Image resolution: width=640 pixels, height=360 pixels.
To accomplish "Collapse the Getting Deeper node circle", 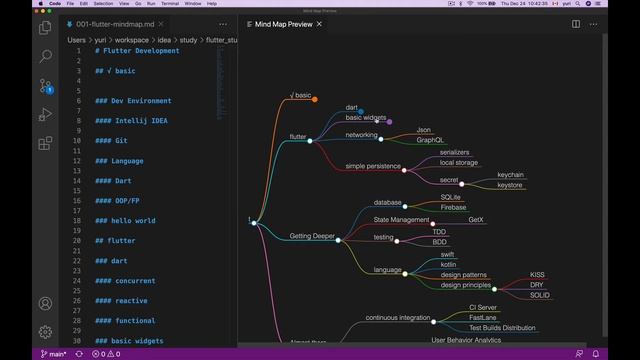I will tap(338, 240).
